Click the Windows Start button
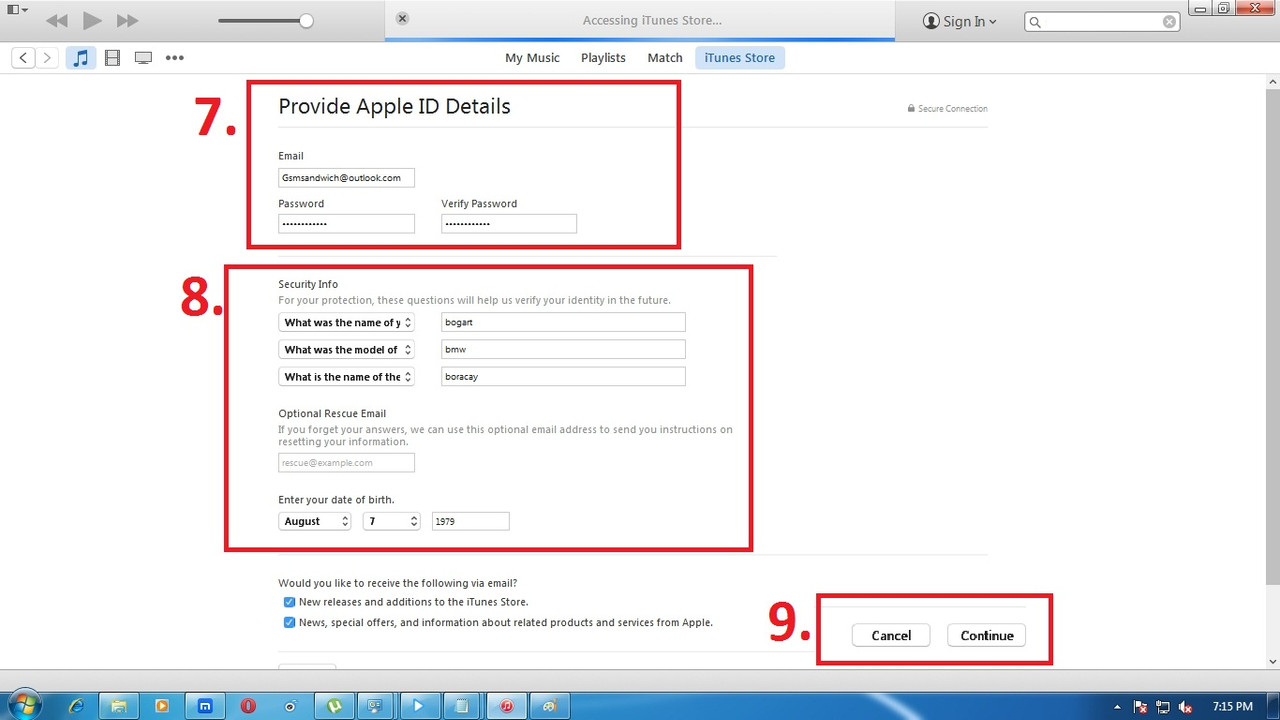Screen dimensions: 1280x720 pos(23,704)
